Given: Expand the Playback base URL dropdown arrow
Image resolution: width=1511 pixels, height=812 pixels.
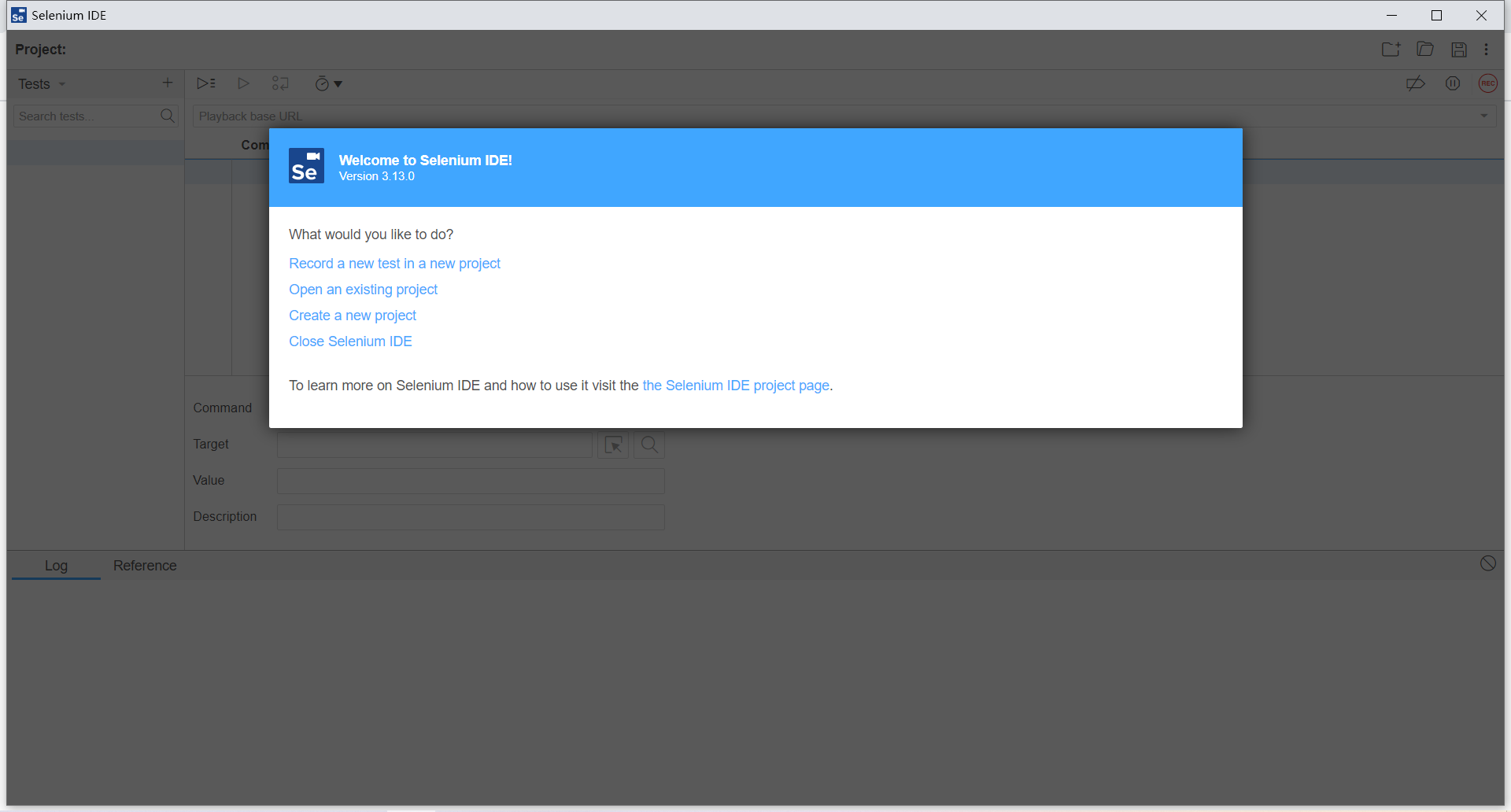Looking at the screenshot, I should point(1484,116).
